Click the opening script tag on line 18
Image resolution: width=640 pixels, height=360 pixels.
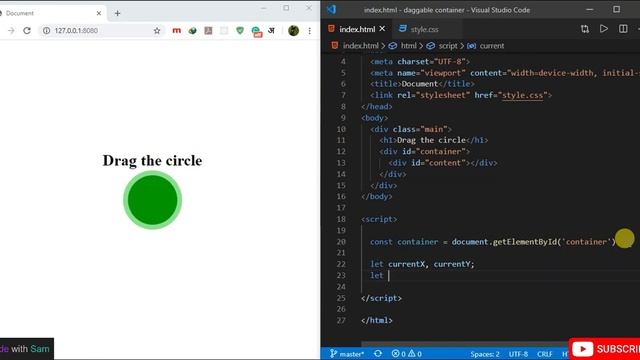point(379,219)
